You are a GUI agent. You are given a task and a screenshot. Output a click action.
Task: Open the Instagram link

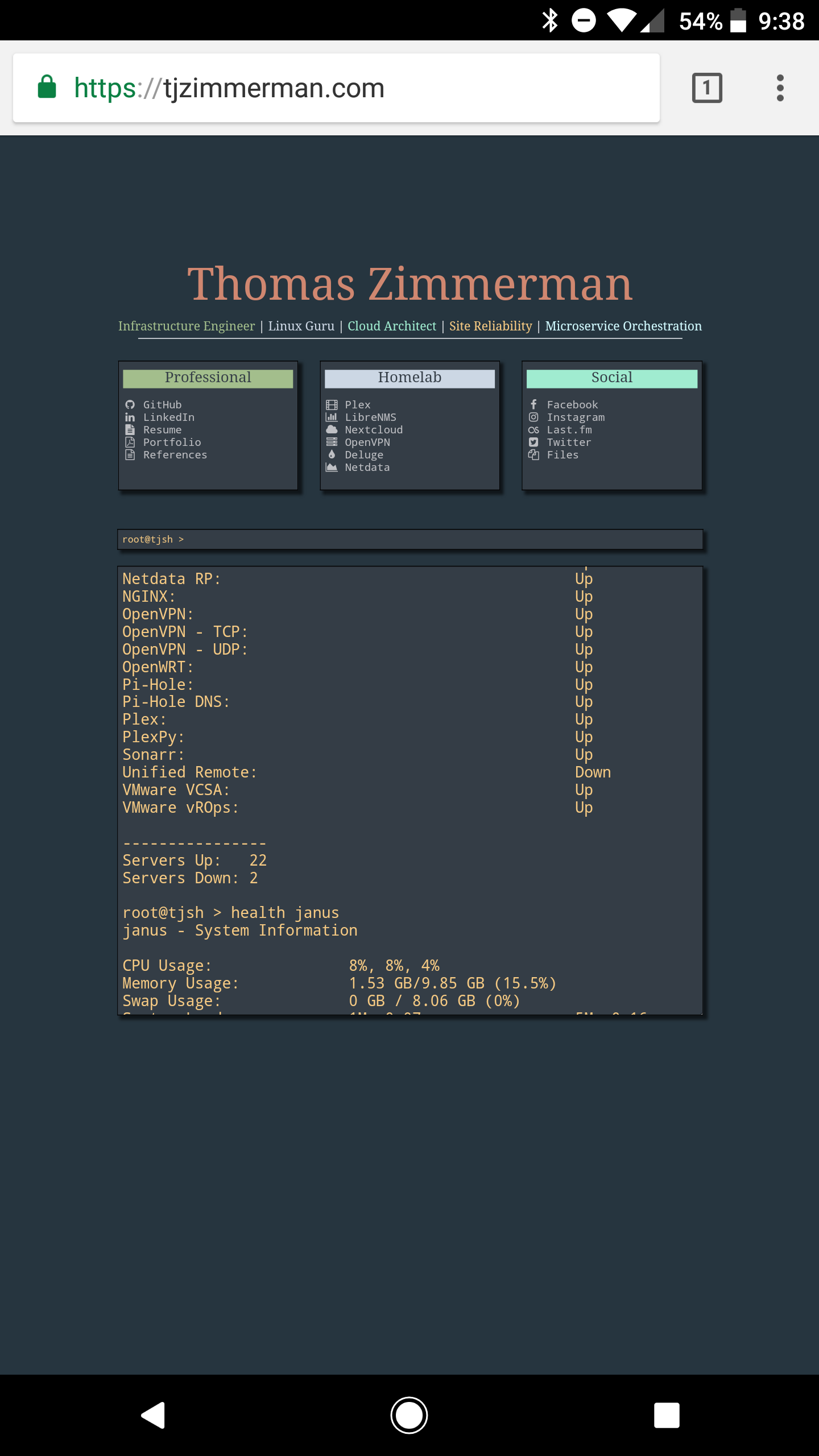576,417
